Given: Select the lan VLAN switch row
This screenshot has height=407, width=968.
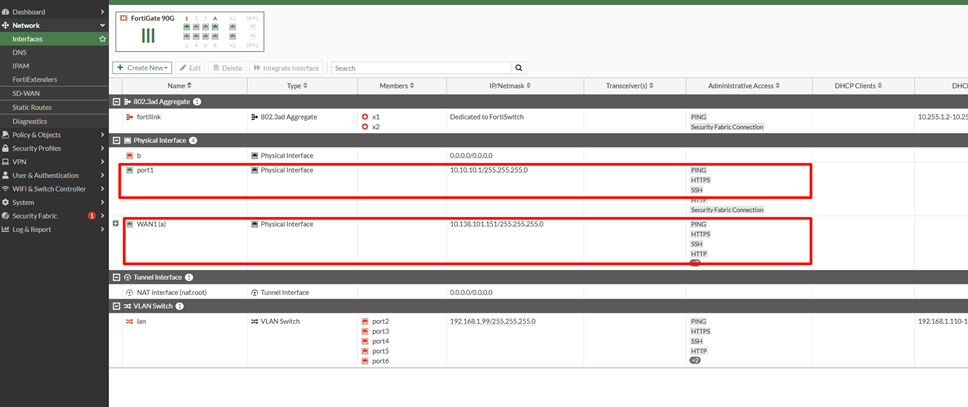Looking at the screenshot, I should click(x=538, y=340).
